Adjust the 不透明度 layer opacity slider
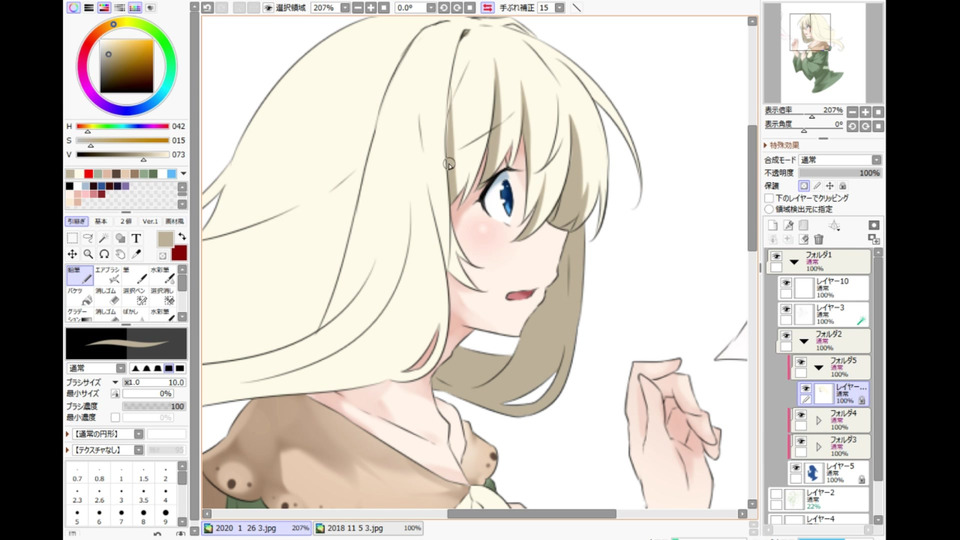This screenshot has width=960, height=540. click(840, 173)
